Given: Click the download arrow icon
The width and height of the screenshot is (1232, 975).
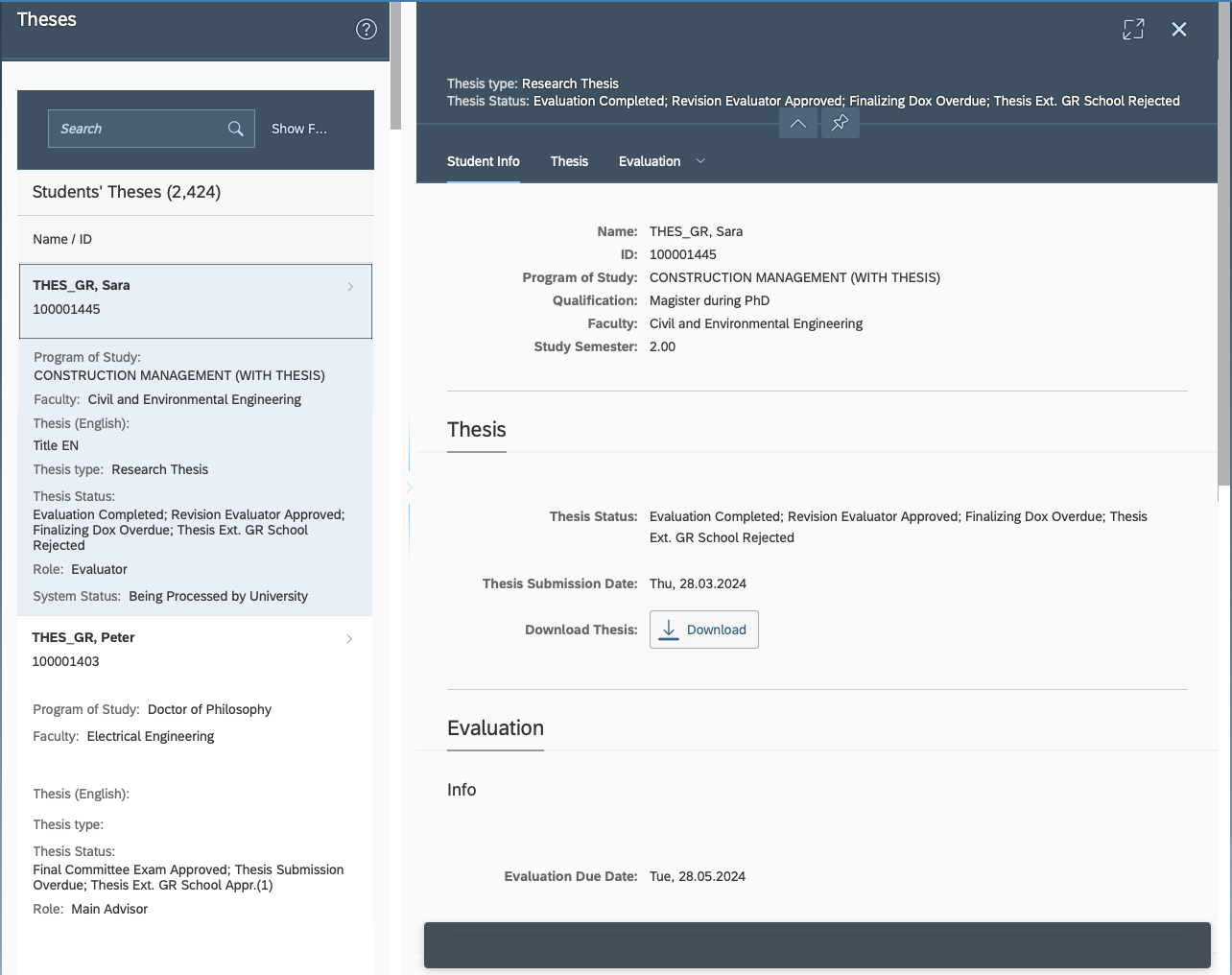Looking at the screenshot, I should coord(669,630).
